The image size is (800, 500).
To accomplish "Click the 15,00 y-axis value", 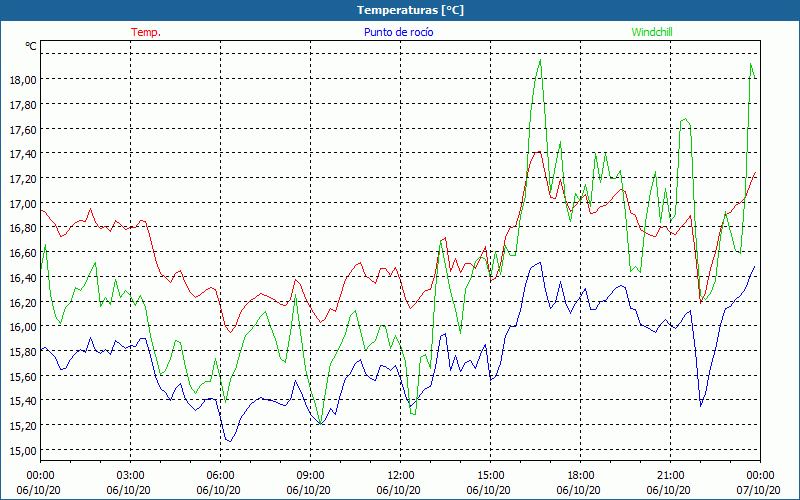I will coord(23,451).
